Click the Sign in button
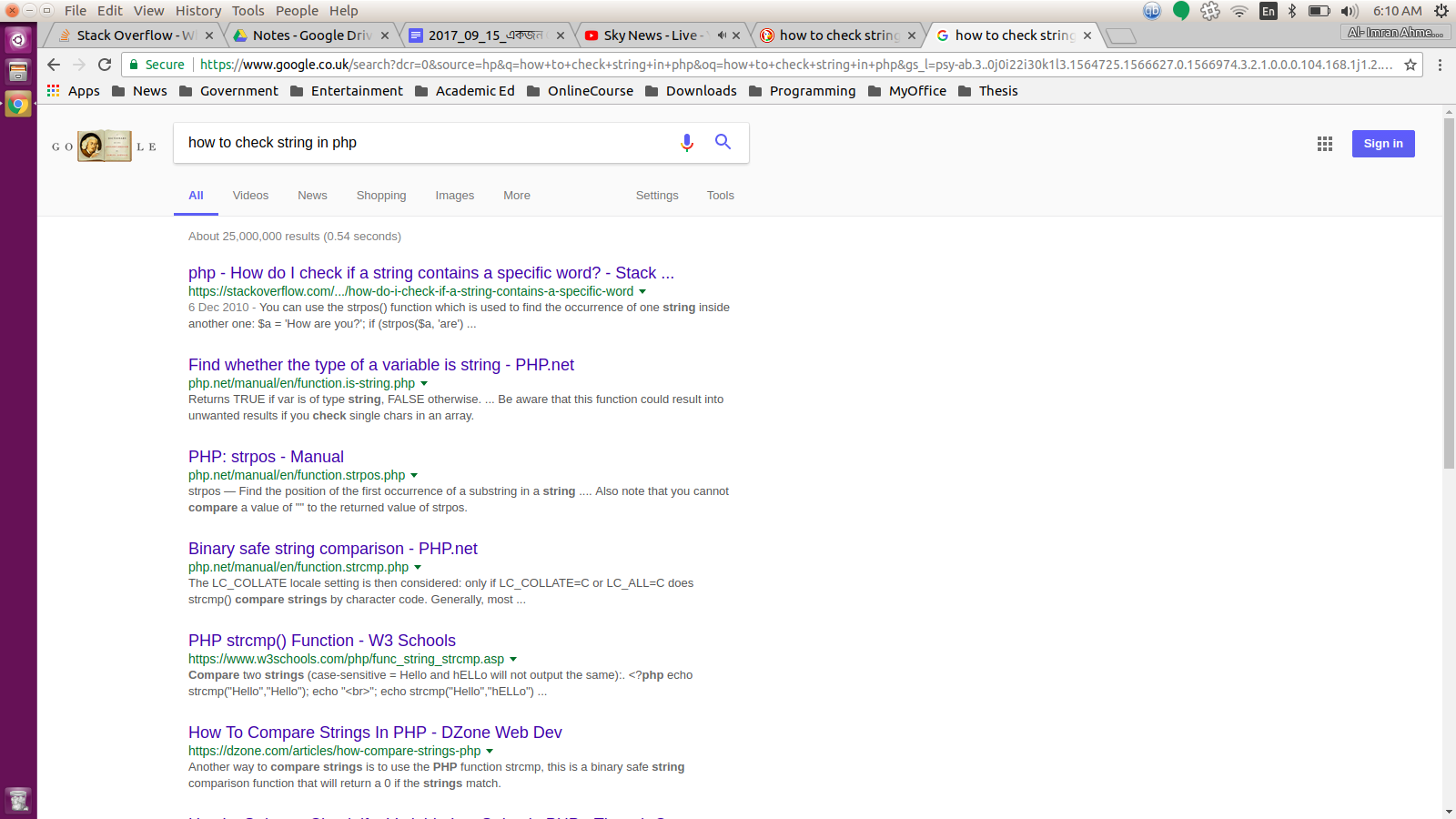This screenshot has width=1456, height=819. [1383, 144]
